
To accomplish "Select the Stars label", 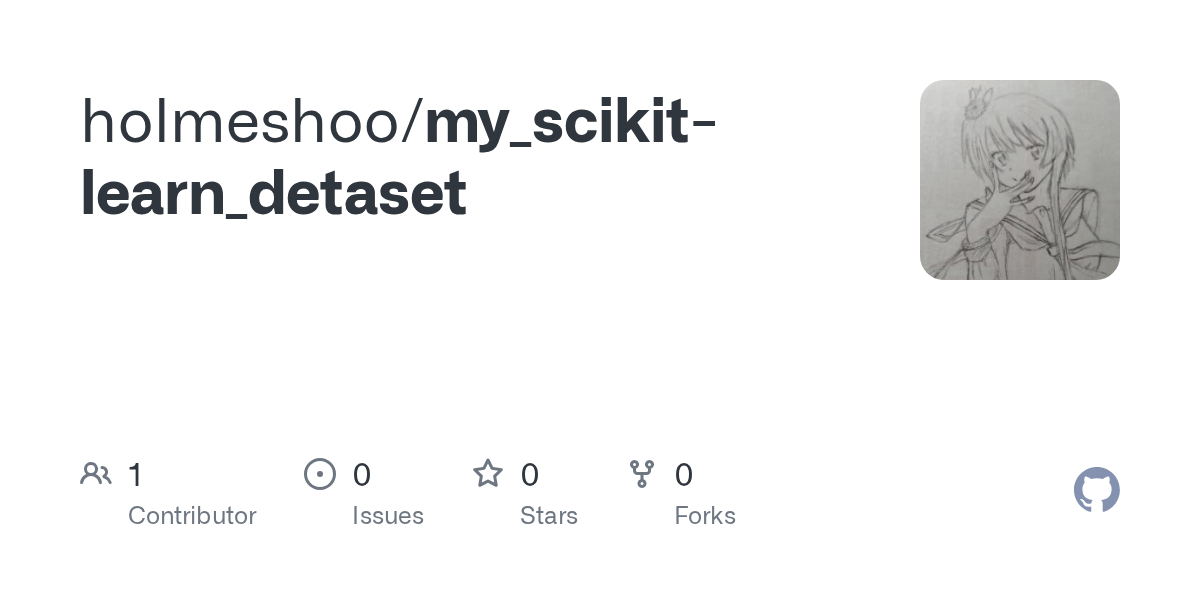I will click(549, 516).
